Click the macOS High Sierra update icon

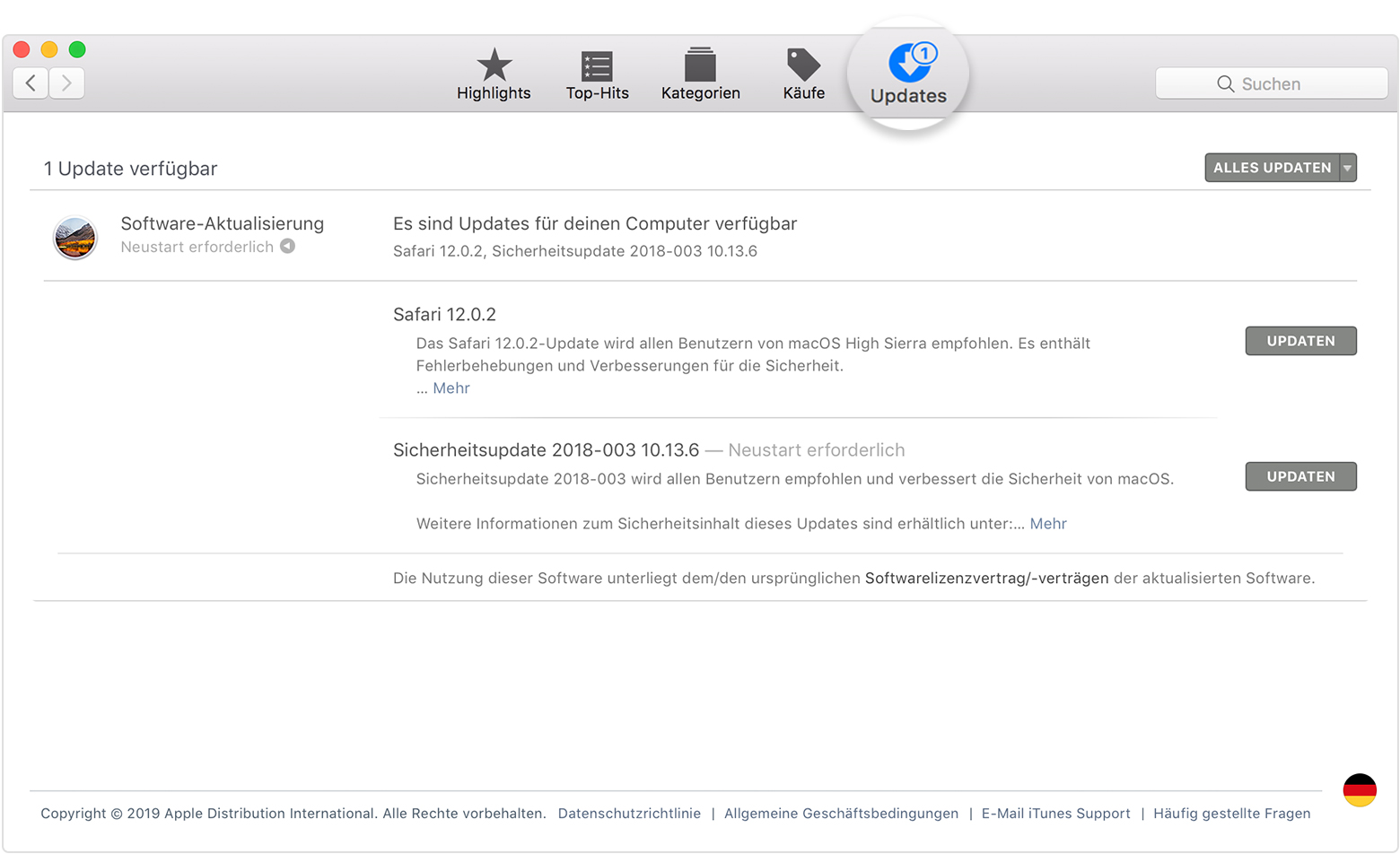pyautogui.click(x=75, y=238)
